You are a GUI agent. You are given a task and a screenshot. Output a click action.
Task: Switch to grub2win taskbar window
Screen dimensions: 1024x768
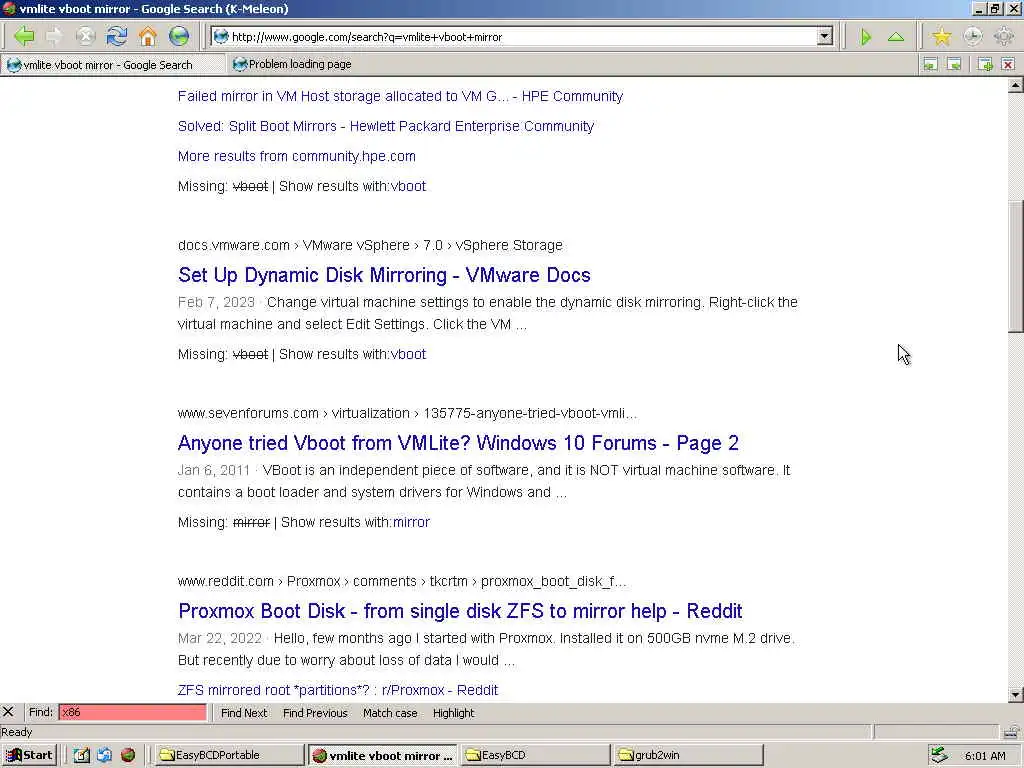point(688,755)
